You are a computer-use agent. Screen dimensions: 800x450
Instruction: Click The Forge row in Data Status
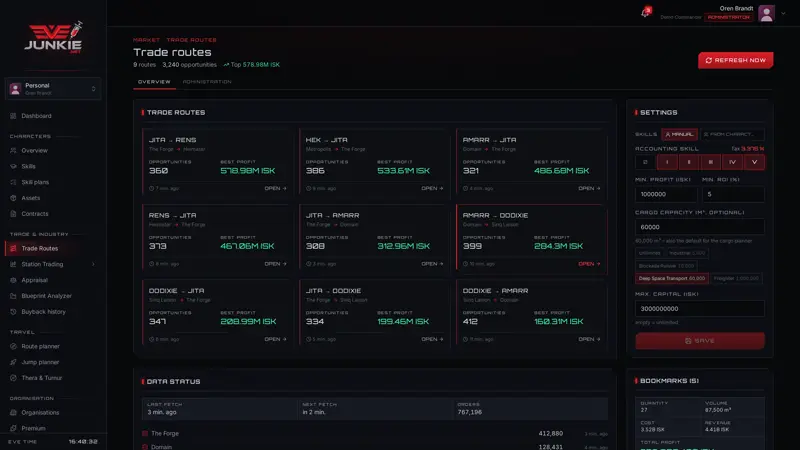(374, 434)
